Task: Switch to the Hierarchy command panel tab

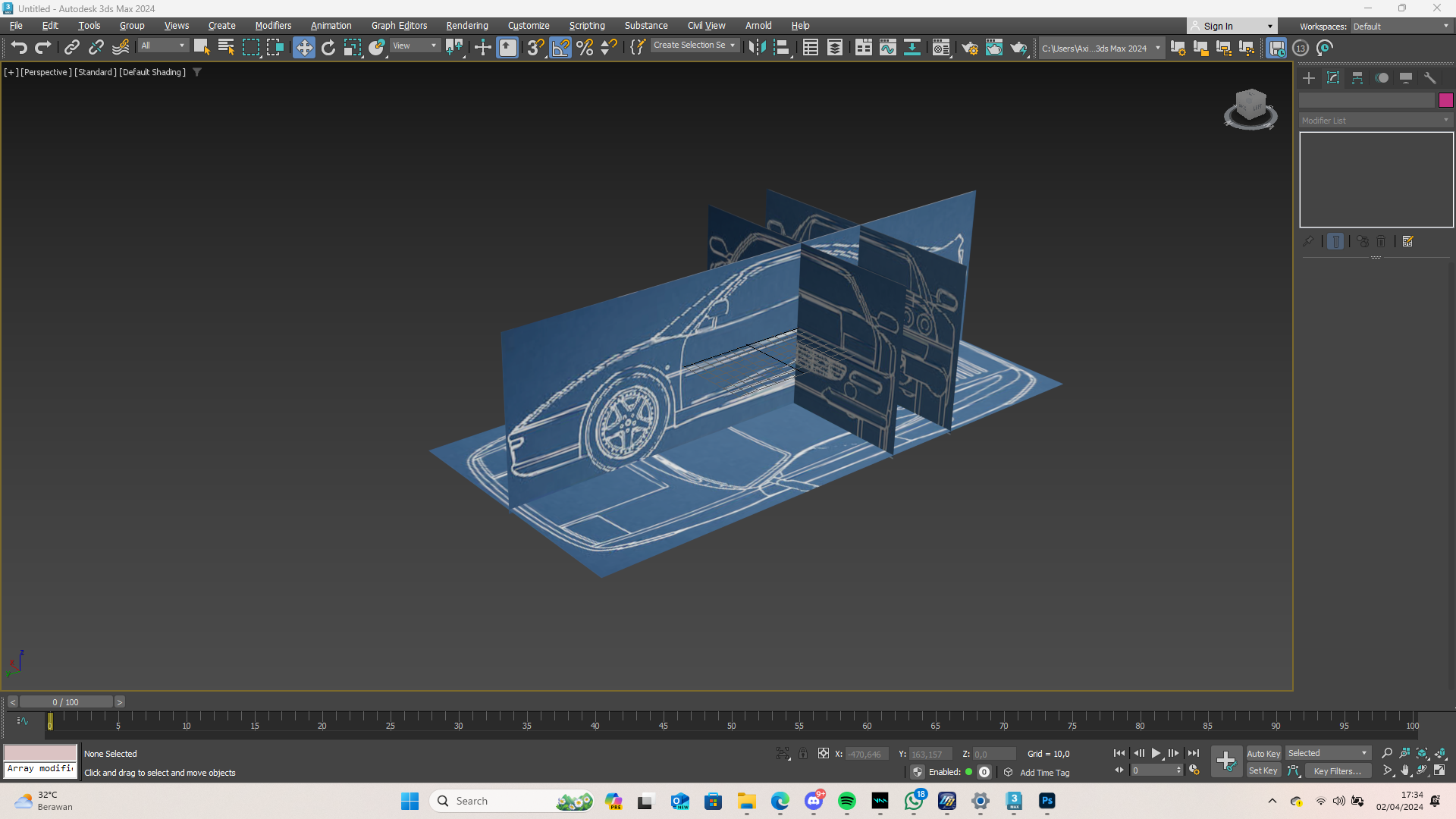Action: coord(1357,78)
